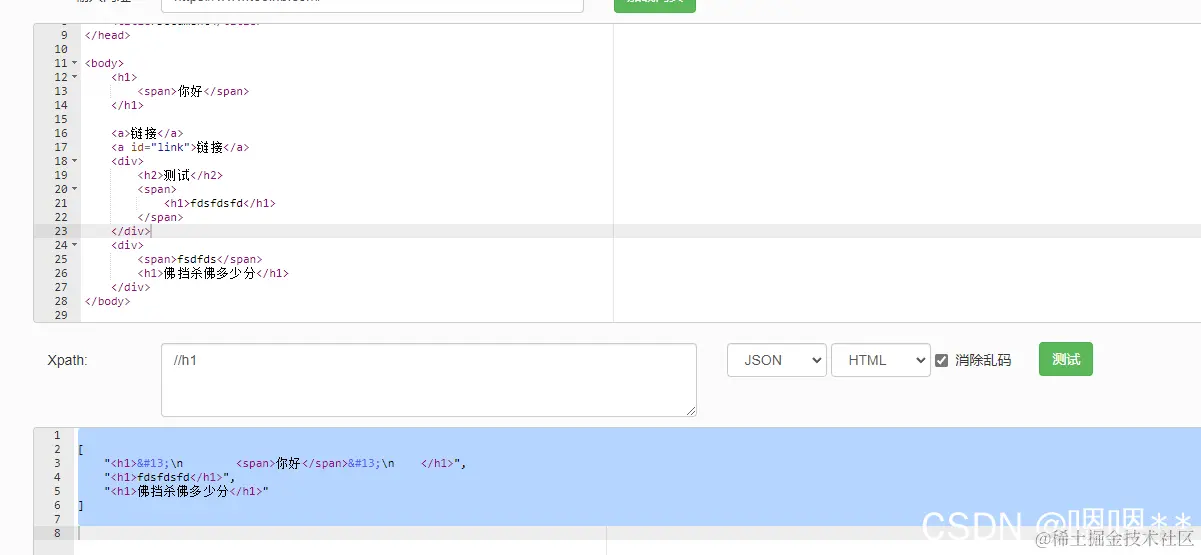Screen dimensions: 1201x555
Task: Click the Xpath input field containing //h1
Action: coord(428,380)
